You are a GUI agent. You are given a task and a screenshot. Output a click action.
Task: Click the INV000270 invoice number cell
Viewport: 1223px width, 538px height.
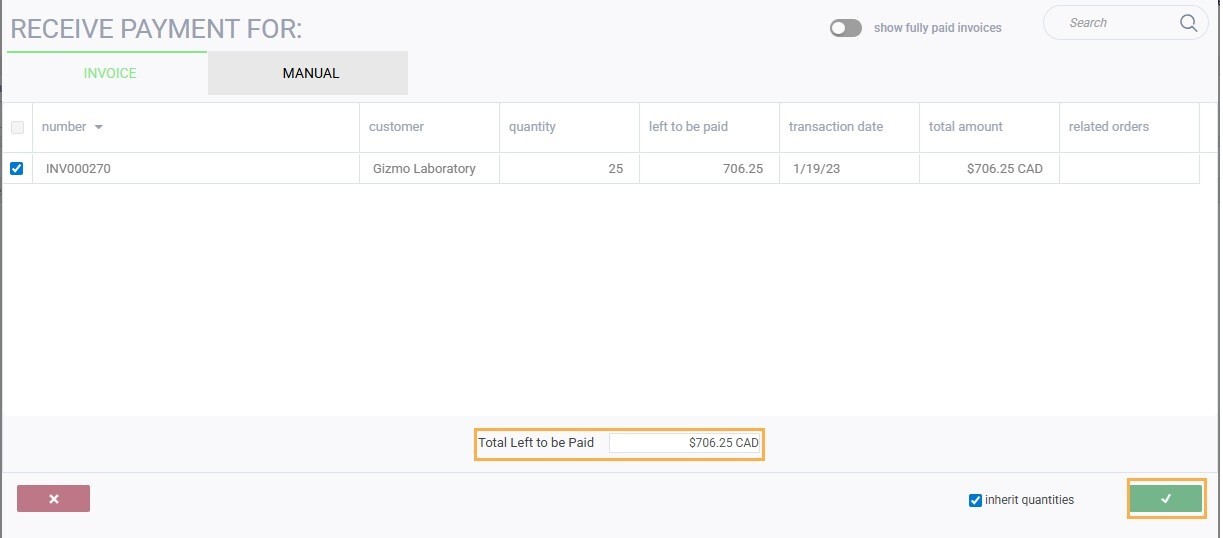click(x=78, y=169)
